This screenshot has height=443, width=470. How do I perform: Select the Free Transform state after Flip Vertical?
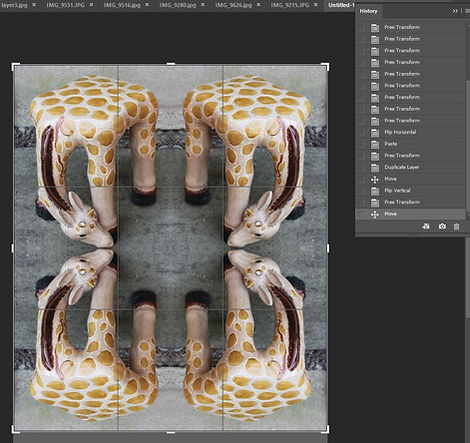tap(411, 202)
